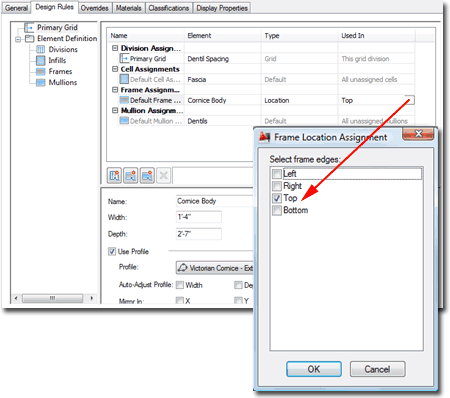The image size is (450, 398).
Task: Click the Mullions icon in tree
Action: click(x=41, y=83)
